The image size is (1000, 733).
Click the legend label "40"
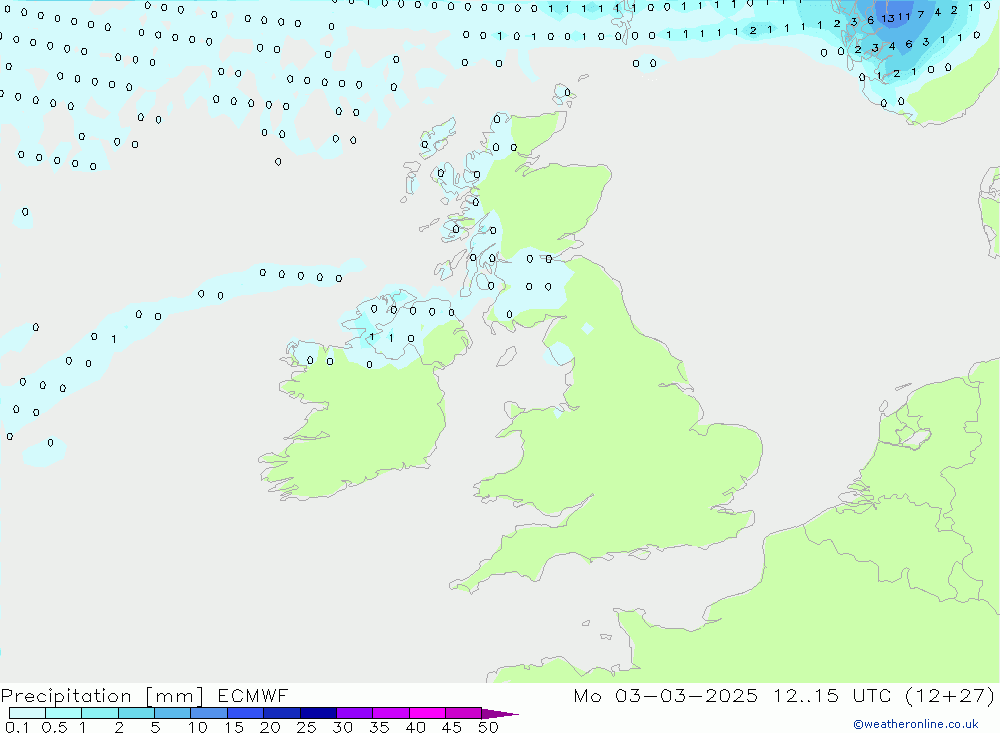[416, 727]
